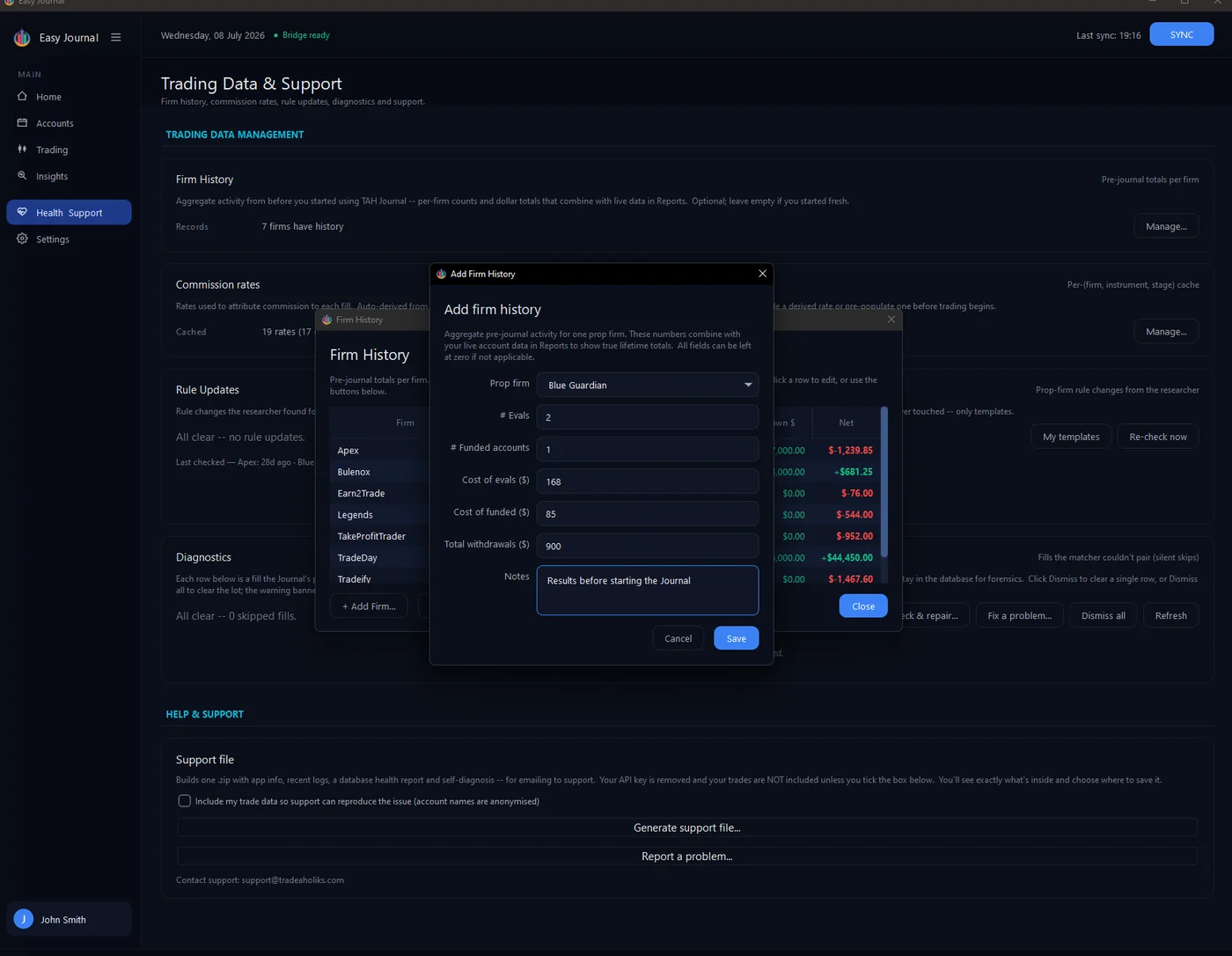The image size is (1232, 956).
Task: Open the Prop firm dropdown
Action: point(648,385)
